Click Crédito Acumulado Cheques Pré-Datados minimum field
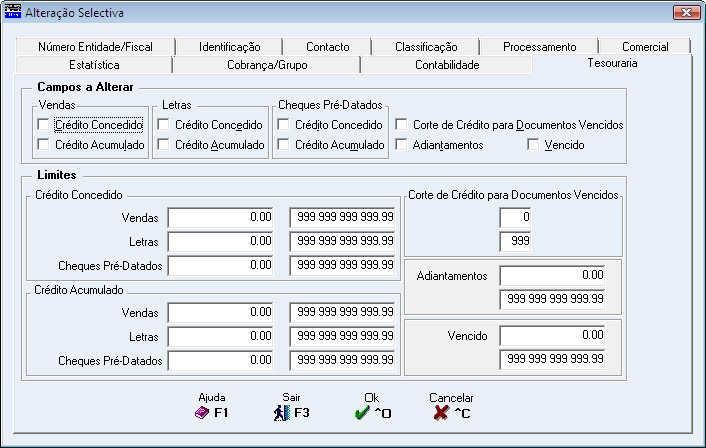706x448 pixels. pyautogui.click(x=220, y=360)
